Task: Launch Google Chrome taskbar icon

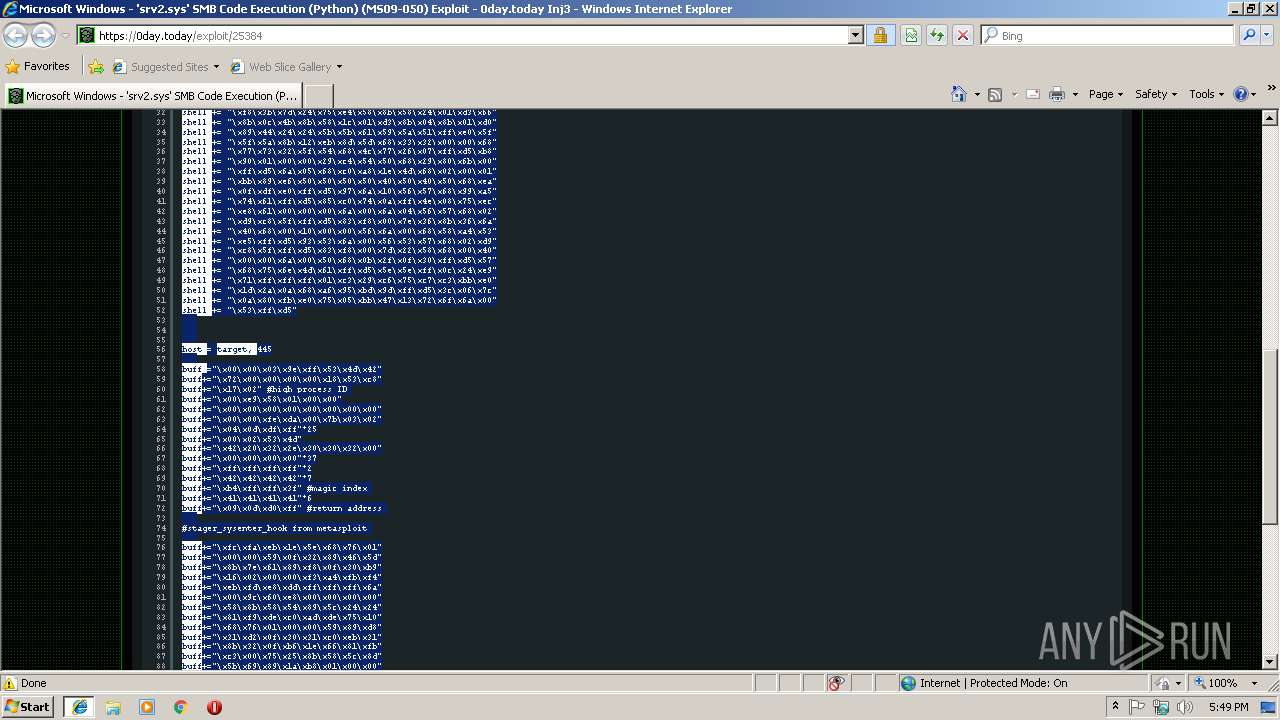Action: [x=180, y=707]
